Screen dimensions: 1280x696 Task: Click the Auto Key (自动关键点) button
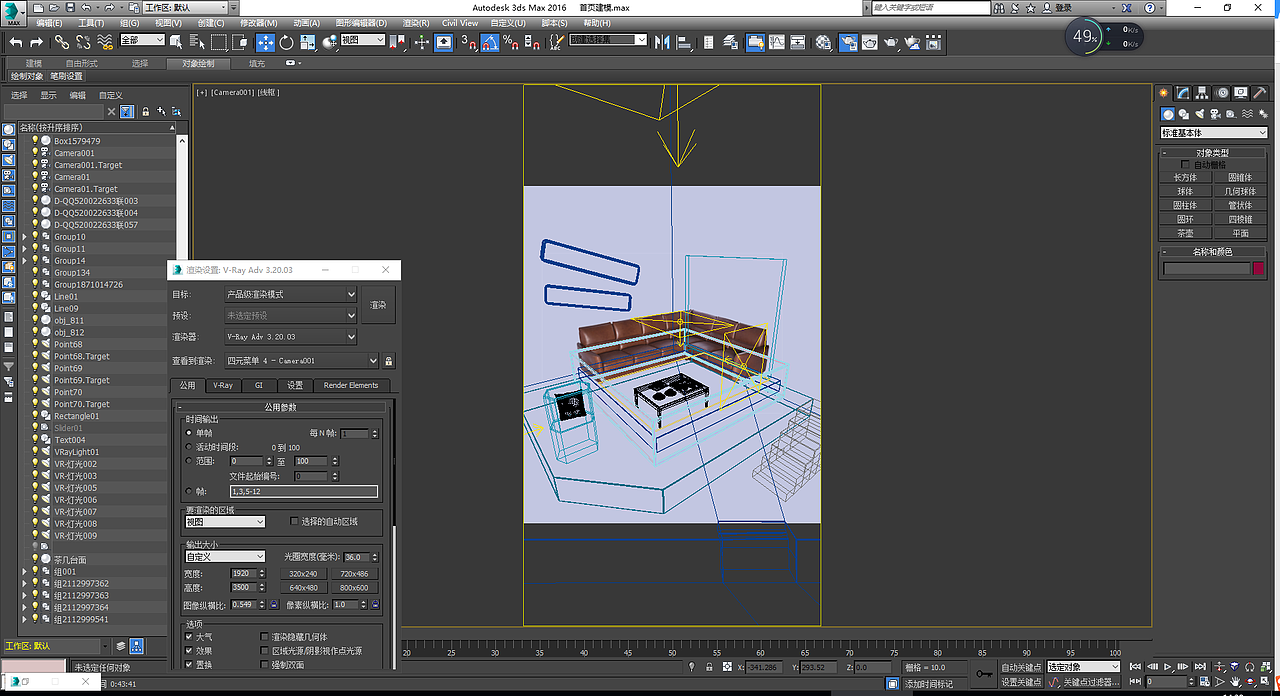pos(1021,667)
